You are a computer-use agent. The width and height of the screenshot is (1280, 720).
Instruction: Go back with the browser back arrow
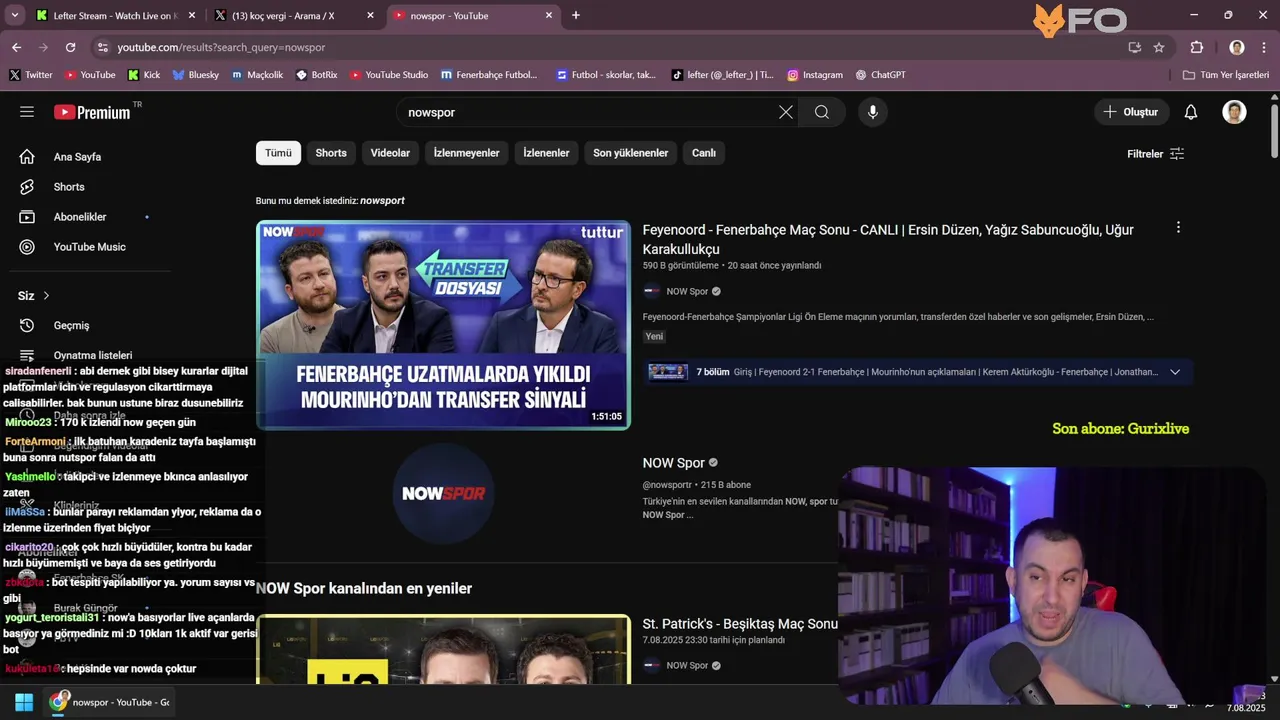tap(16, 47)
